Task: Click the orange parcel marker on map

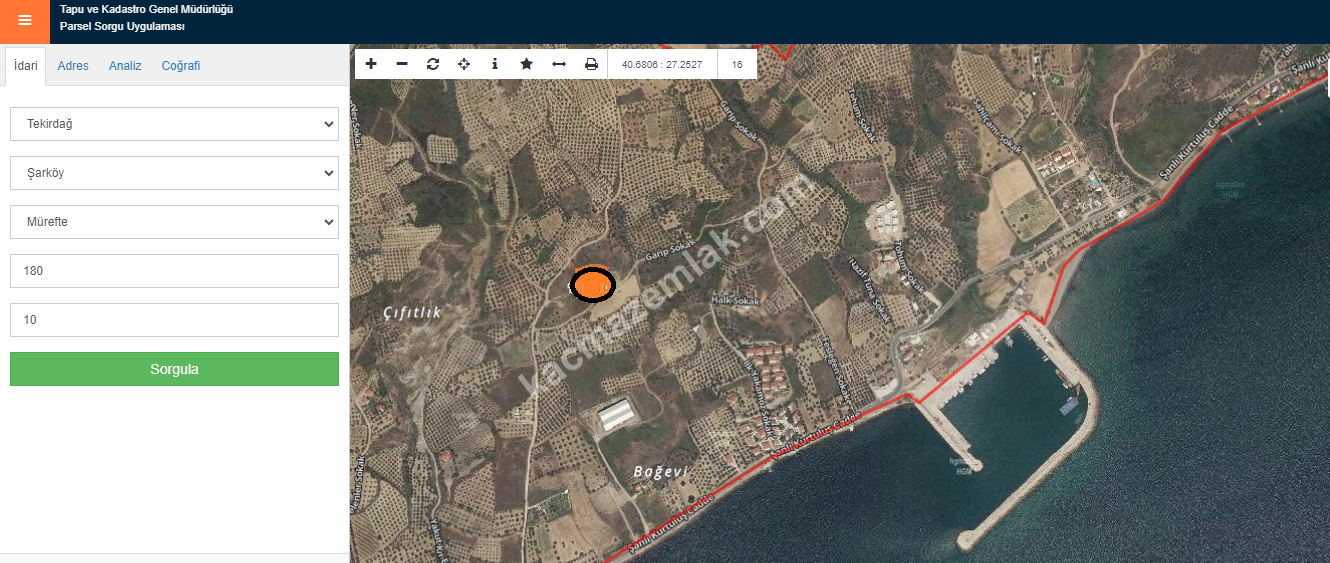Action: tap(591, 285)
